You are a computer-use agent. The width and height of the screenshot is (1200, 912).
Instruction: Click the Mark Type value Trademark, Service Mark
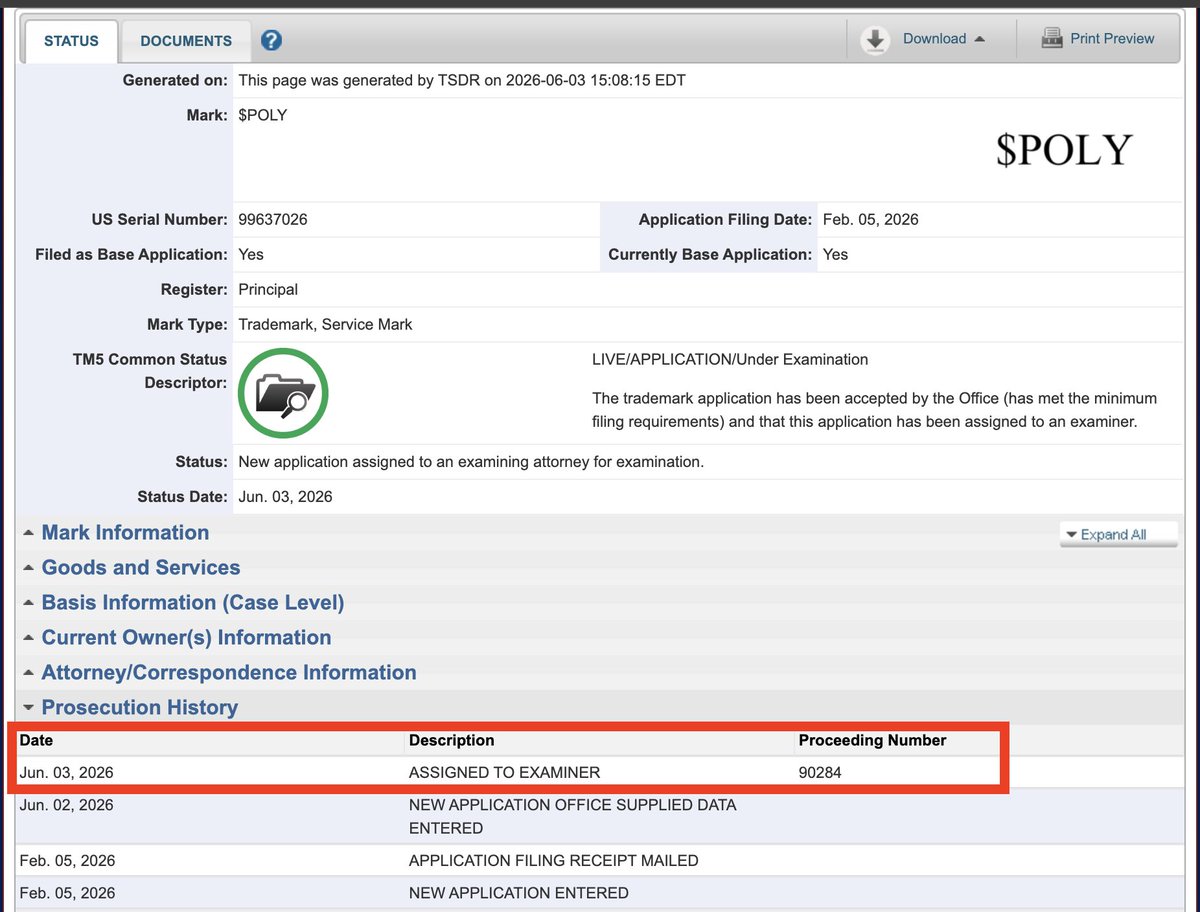coord(326,325)
